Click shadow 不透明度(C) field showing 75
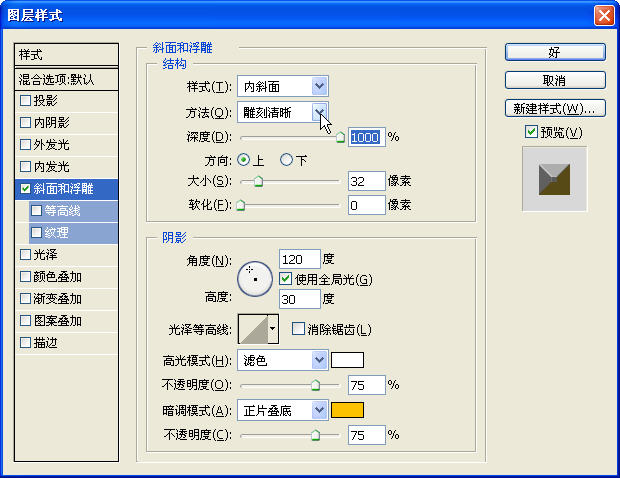Image resolution: width=620 pixels, height=478 pixels. [367, 435]
